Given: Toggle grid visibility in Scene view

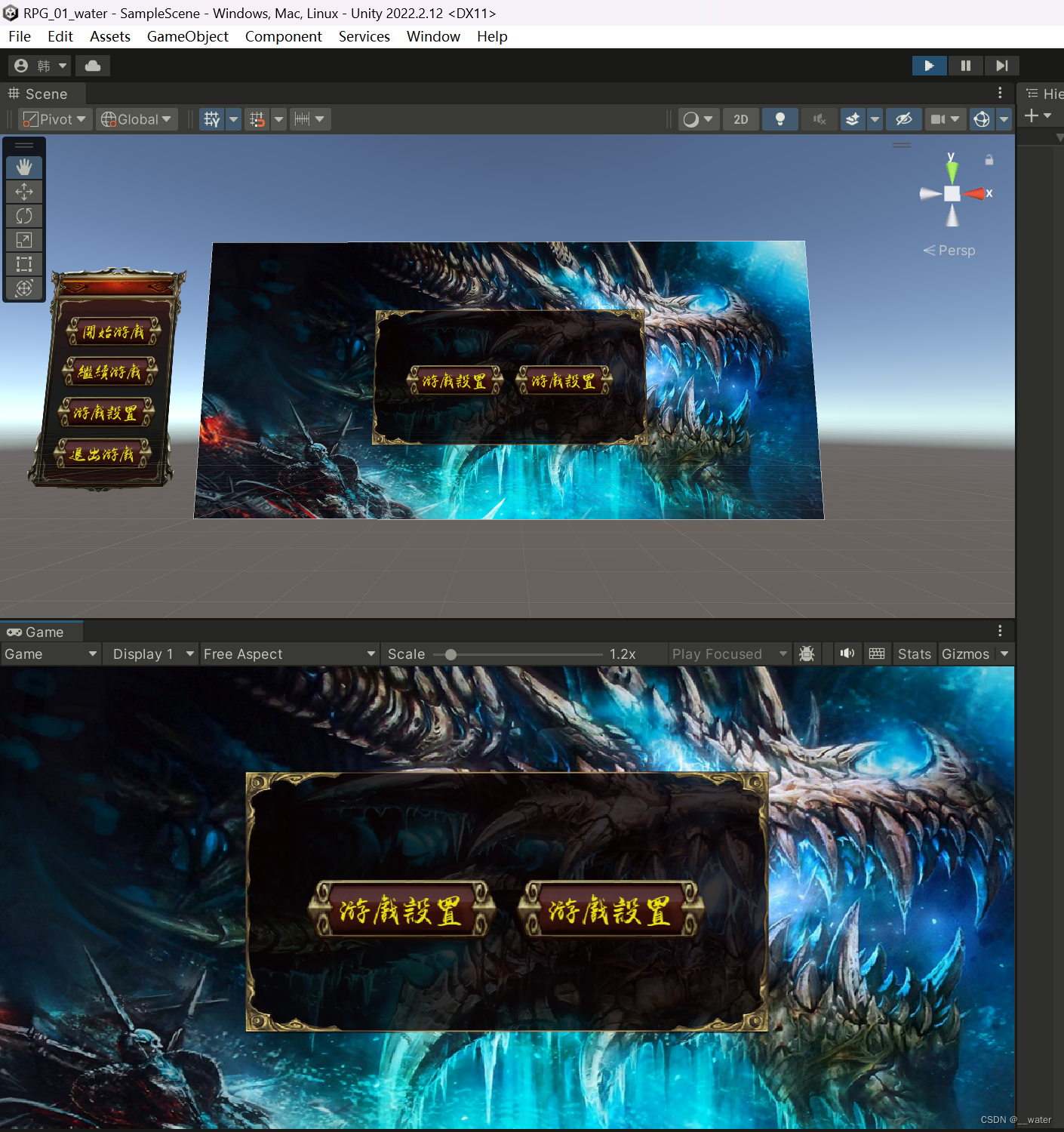Looking at the screenshot, I should 212,119.
